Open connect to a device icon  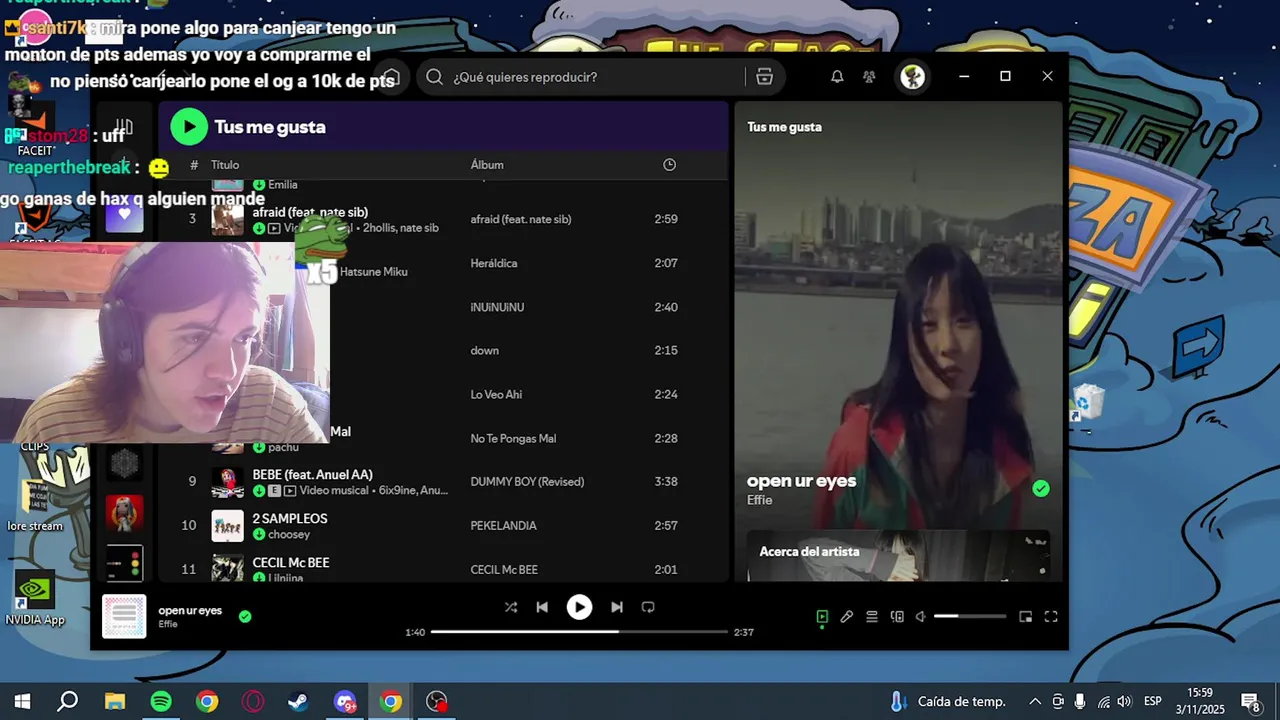(897, 617)
